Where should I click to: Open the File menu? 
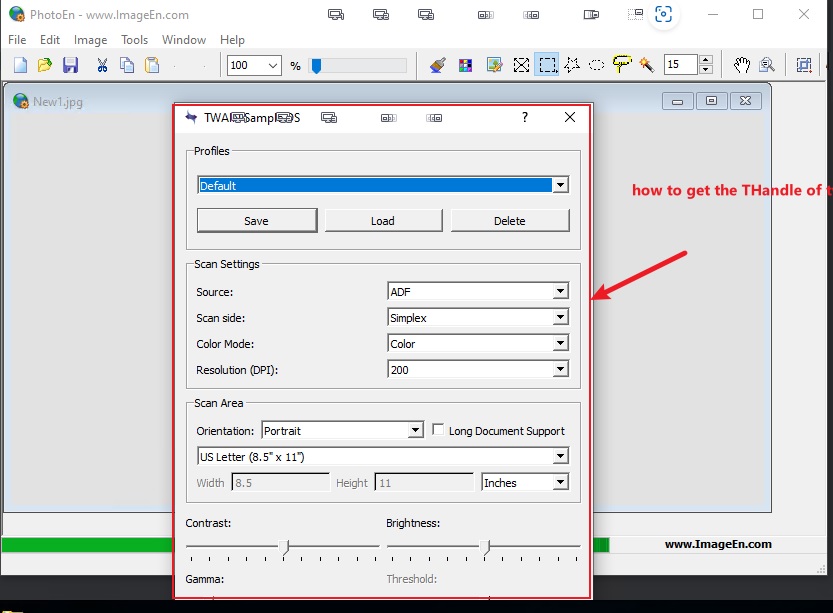point(17,40)
